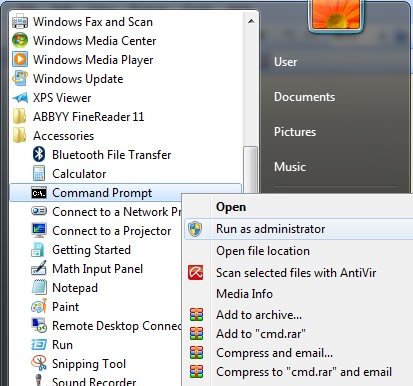Launch Windows Media Player icon
The image size is (413, 386).
tap(20, 60)
